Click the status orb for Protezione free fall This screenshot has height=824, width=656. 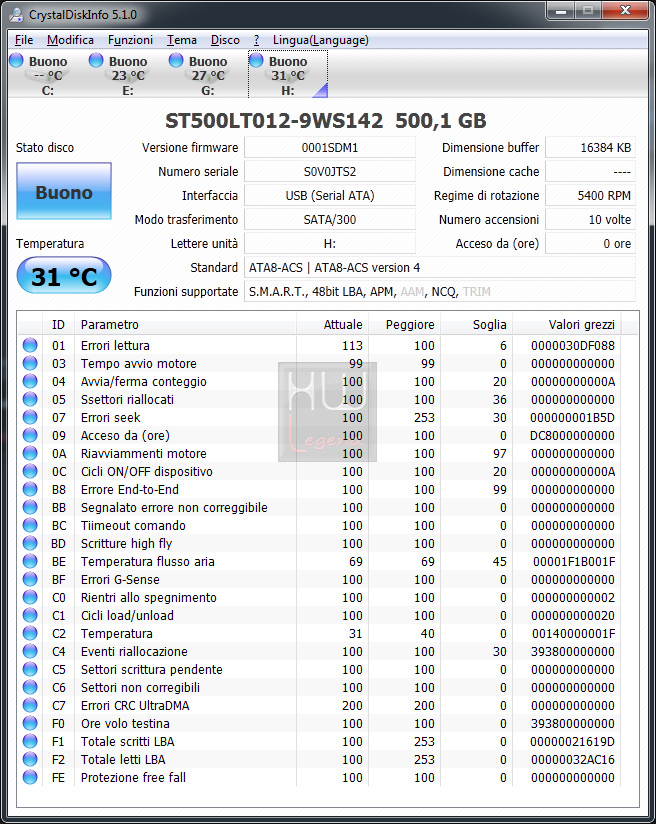coord(30,777)
